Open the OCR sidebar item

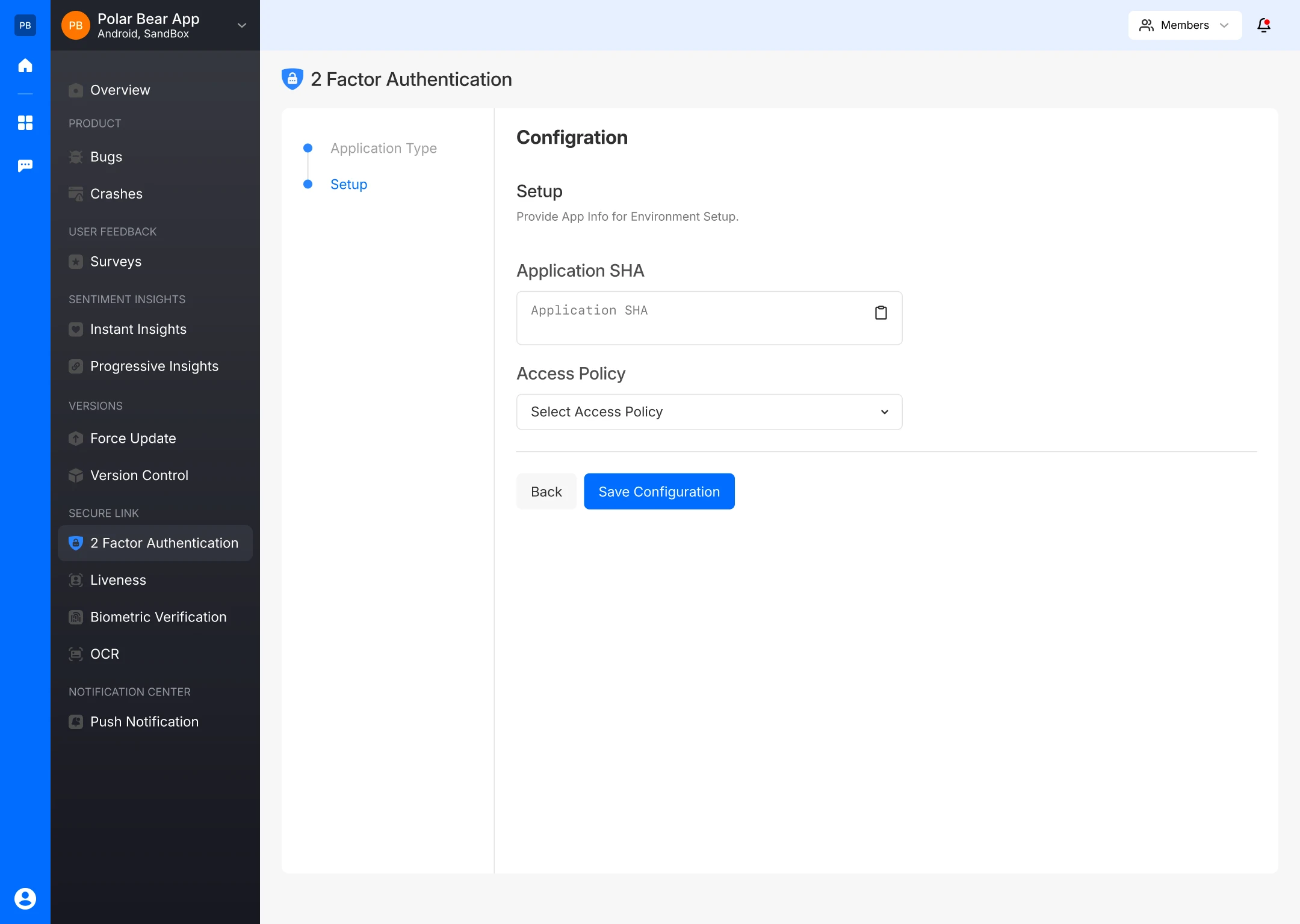tap(105, 654)
